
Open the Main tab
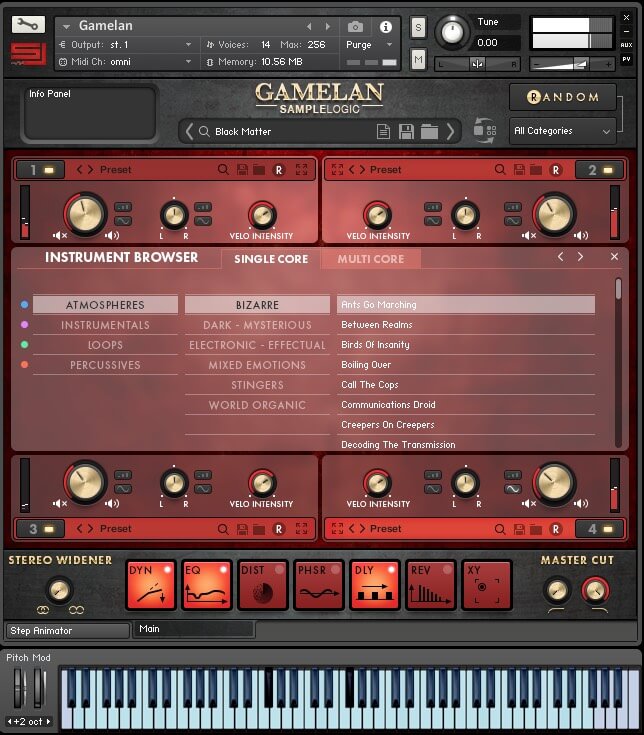pos(194,629)
